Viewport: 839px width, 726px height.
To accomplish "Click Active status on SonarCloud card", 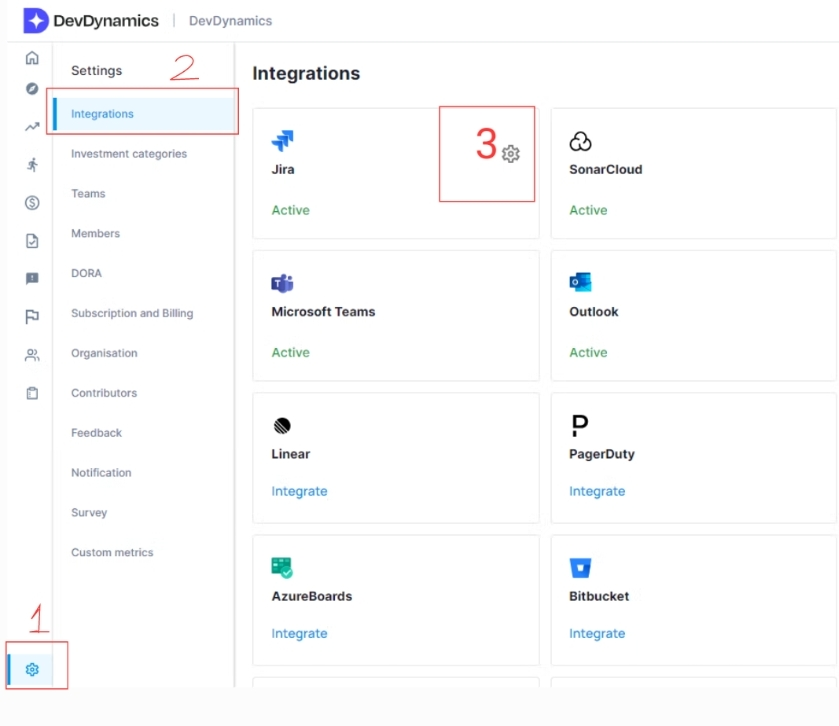I will click(x=588, y=210).
